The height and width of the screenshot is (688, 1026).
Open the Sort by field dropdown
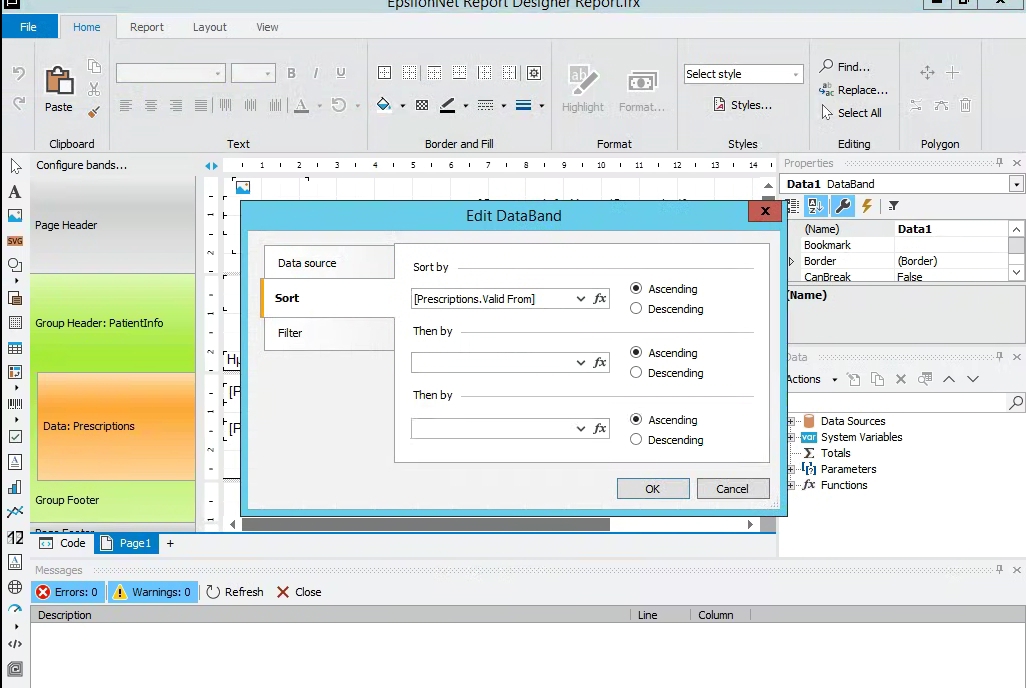581,299
